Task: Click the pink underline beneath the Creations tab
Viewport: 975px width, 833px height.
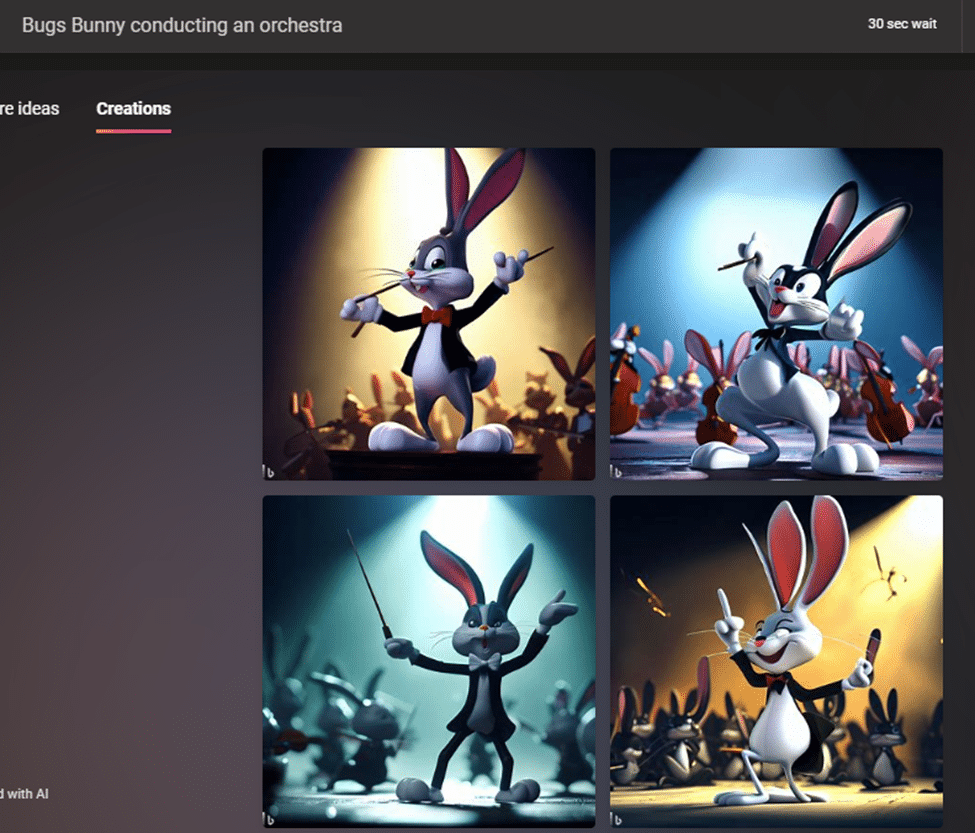Action: coord(133,130)
